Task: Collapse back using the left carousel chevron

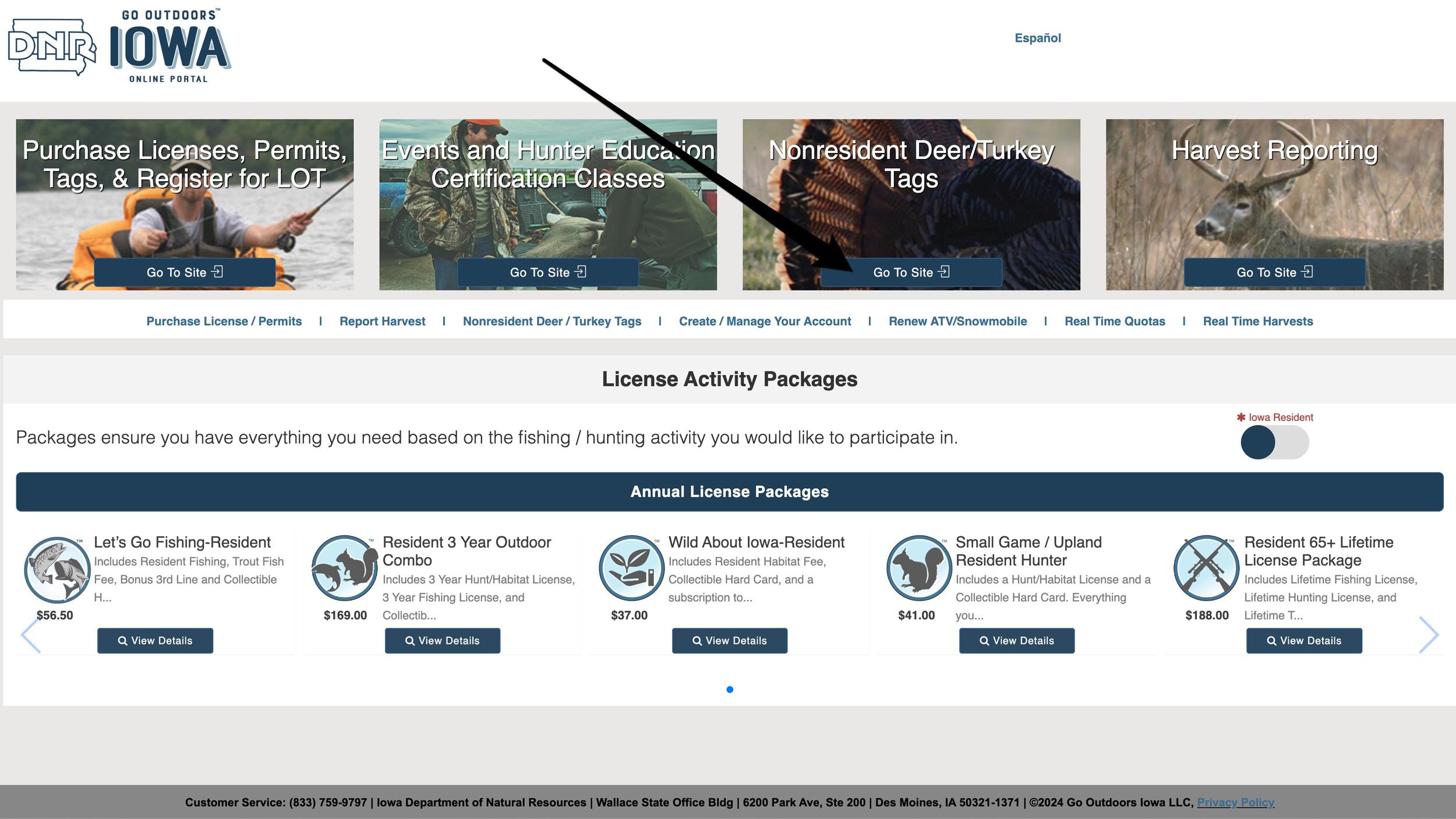Action: pyautogui.click(x=28, y=634)
